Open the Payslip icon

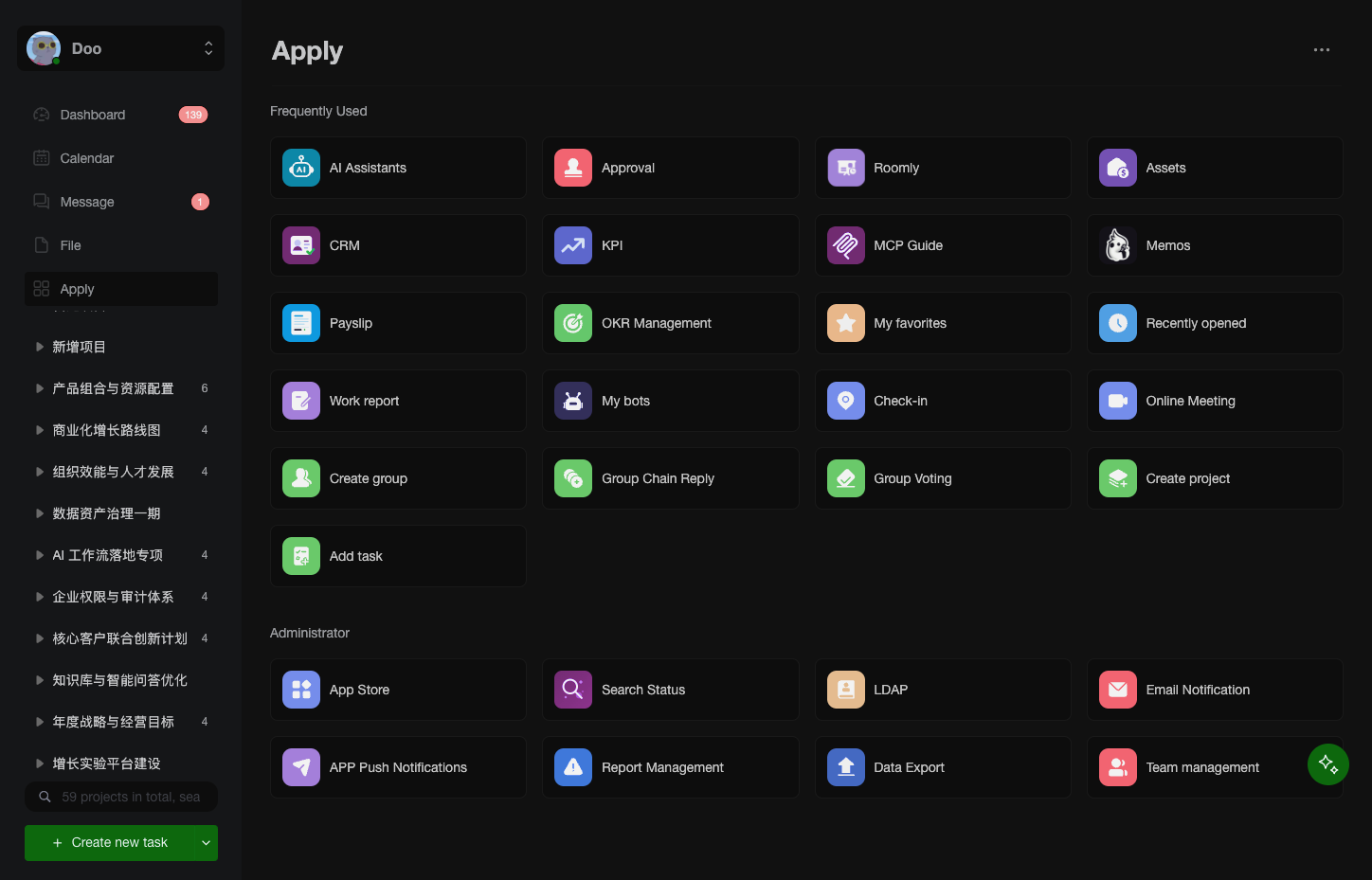pos(301,323)
